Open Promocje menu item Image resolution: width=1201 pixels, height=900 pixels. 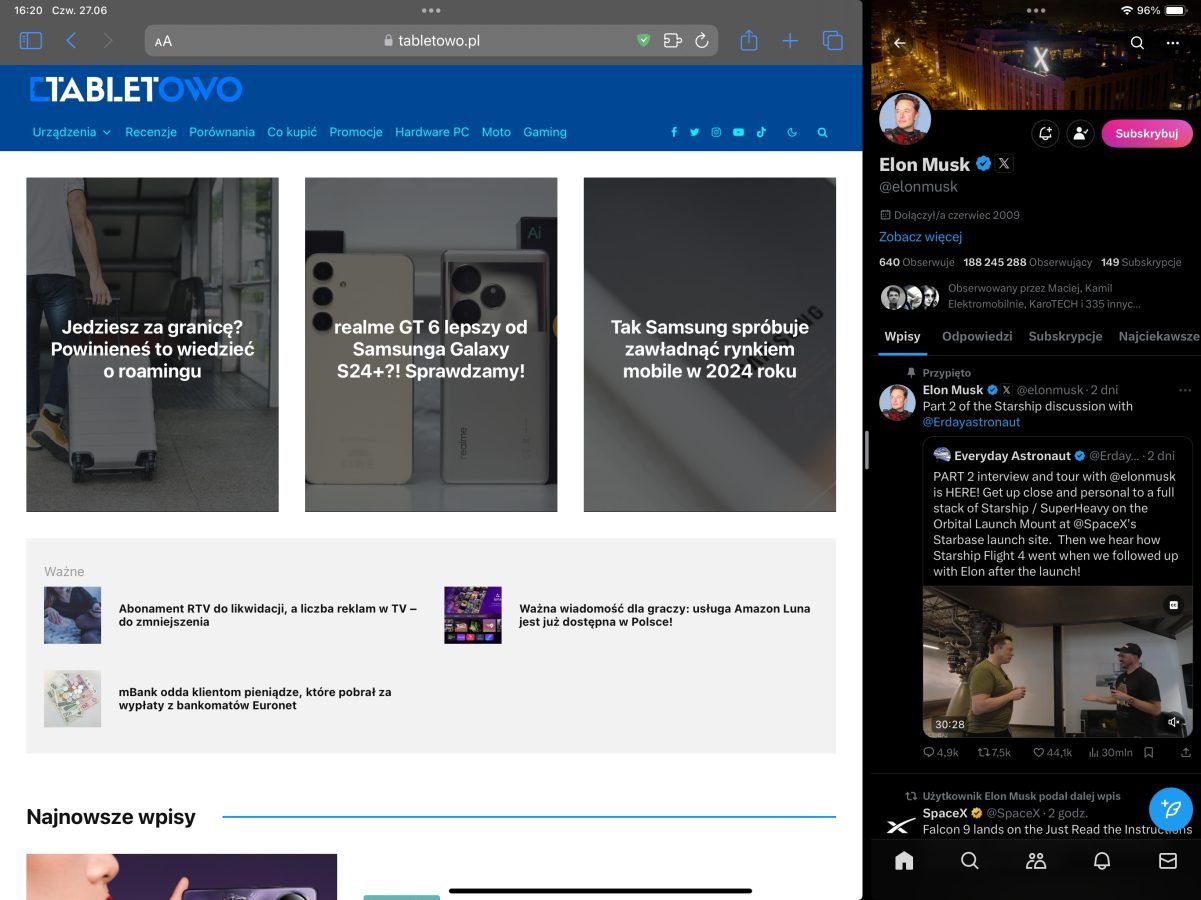tap(356, 132)
